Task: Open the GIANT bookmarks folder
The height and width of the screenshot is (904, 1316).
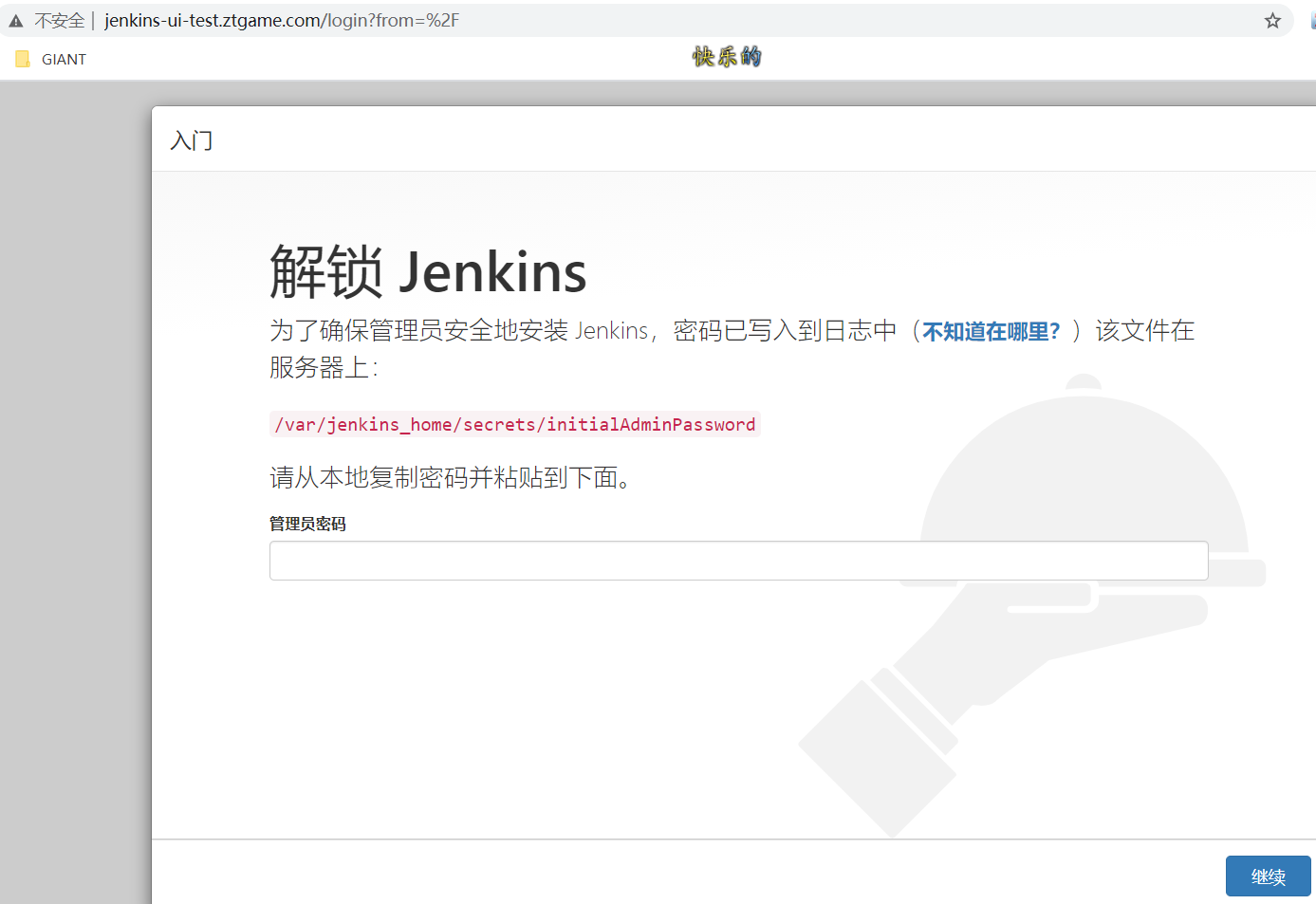Action: click(x=51, y=59)
